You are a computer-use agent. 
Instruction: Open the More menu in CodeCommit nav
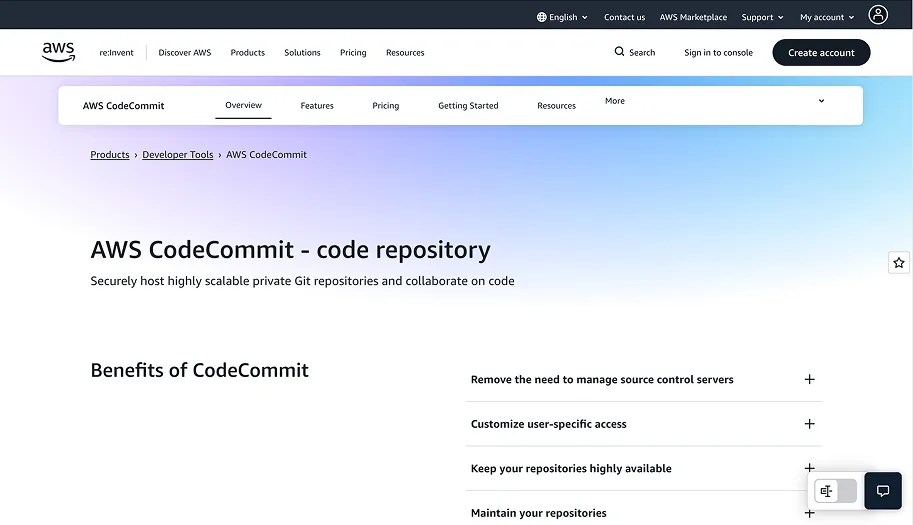click(x=614, y=101)
